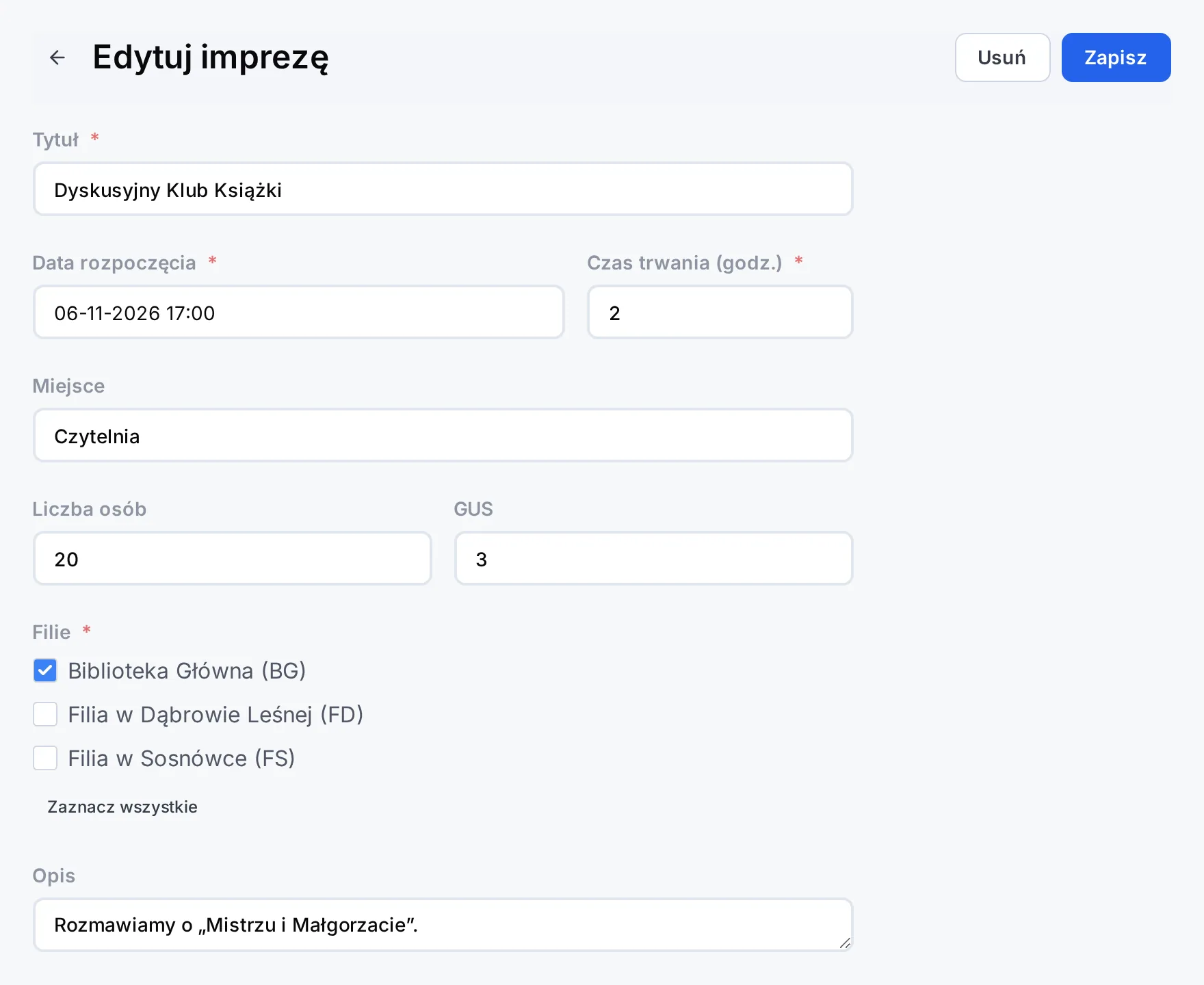
Task: Edit the GUS field
Action: (653, 559)
